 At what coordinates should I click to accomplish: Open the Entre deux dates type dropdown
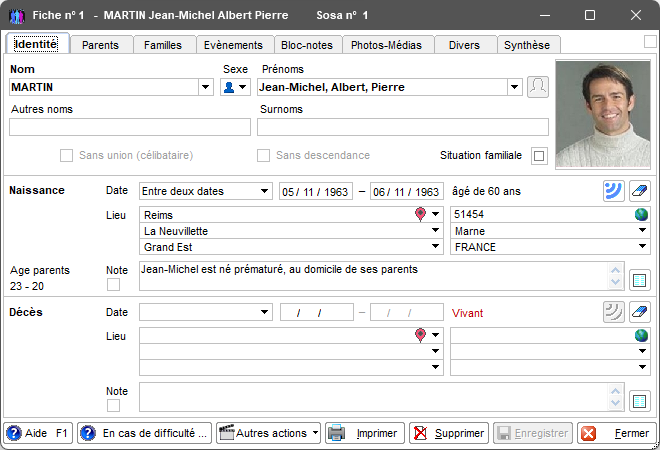click(x=264, y=191)
